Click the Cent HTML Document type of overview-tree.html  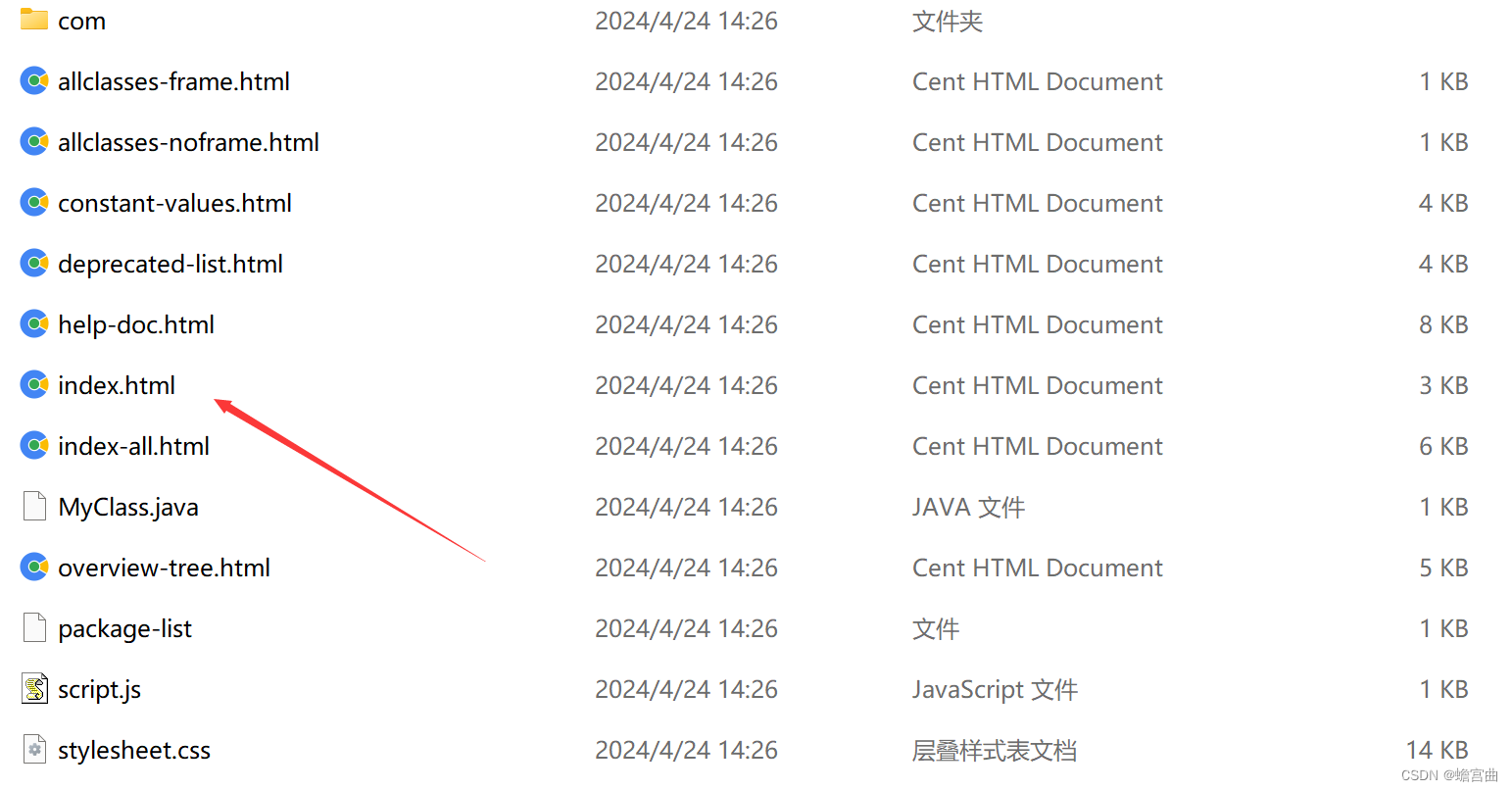[x=1037, y=568]
